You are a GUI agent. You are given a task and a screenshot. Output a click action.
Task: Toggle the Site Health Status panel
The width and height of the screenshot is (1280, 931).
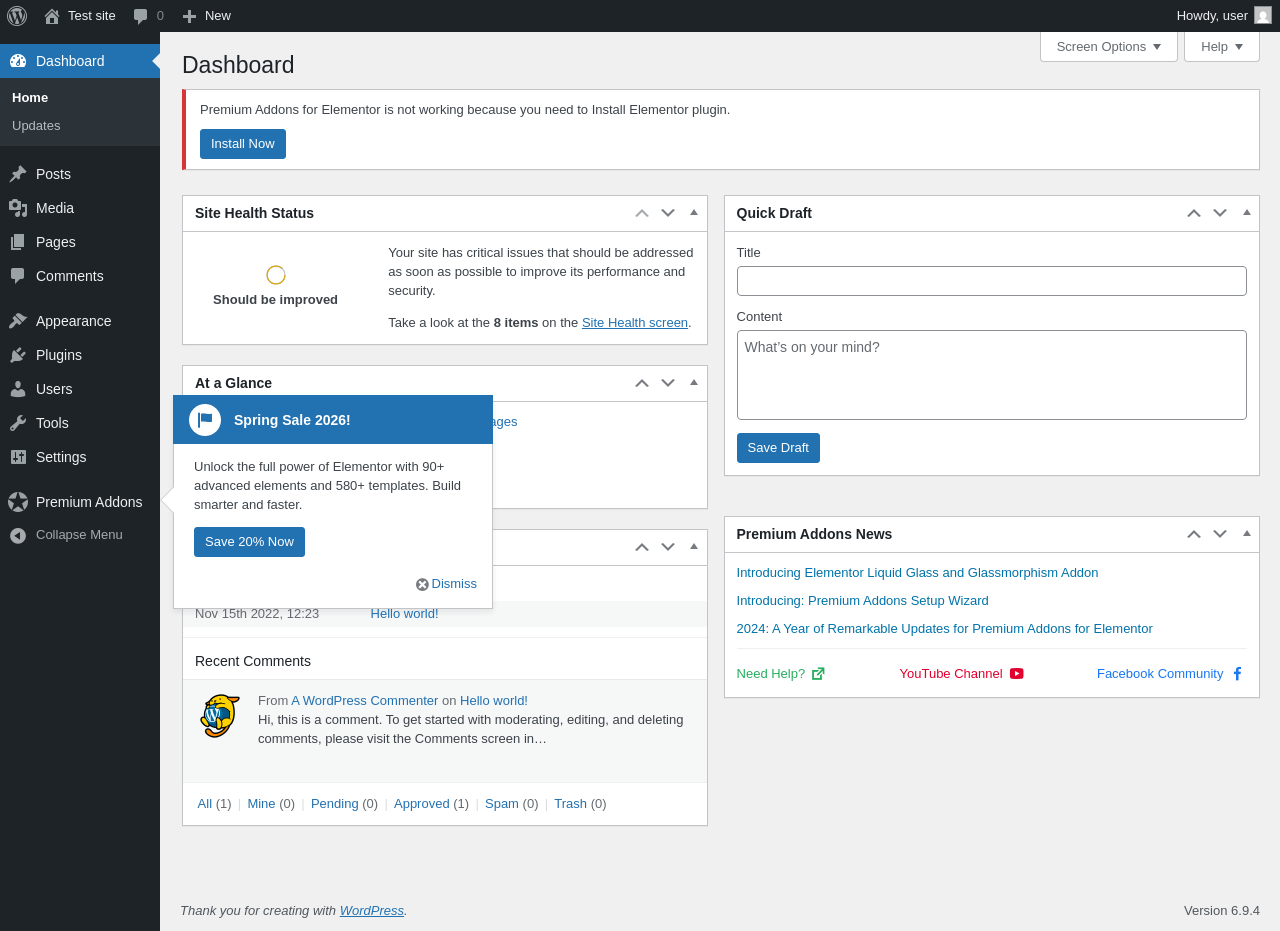694,213
